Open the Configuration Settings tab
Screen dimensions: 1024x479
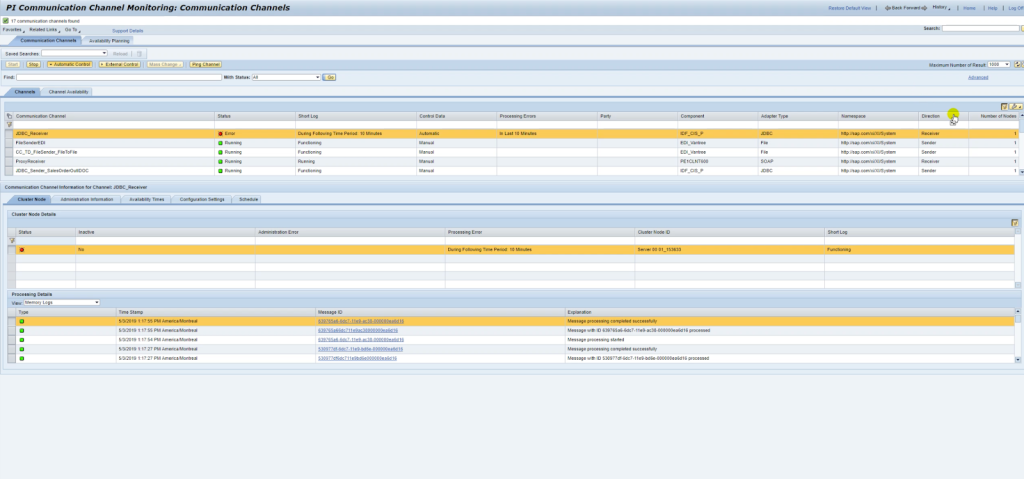pyautogui.click(x=202, y=199)
